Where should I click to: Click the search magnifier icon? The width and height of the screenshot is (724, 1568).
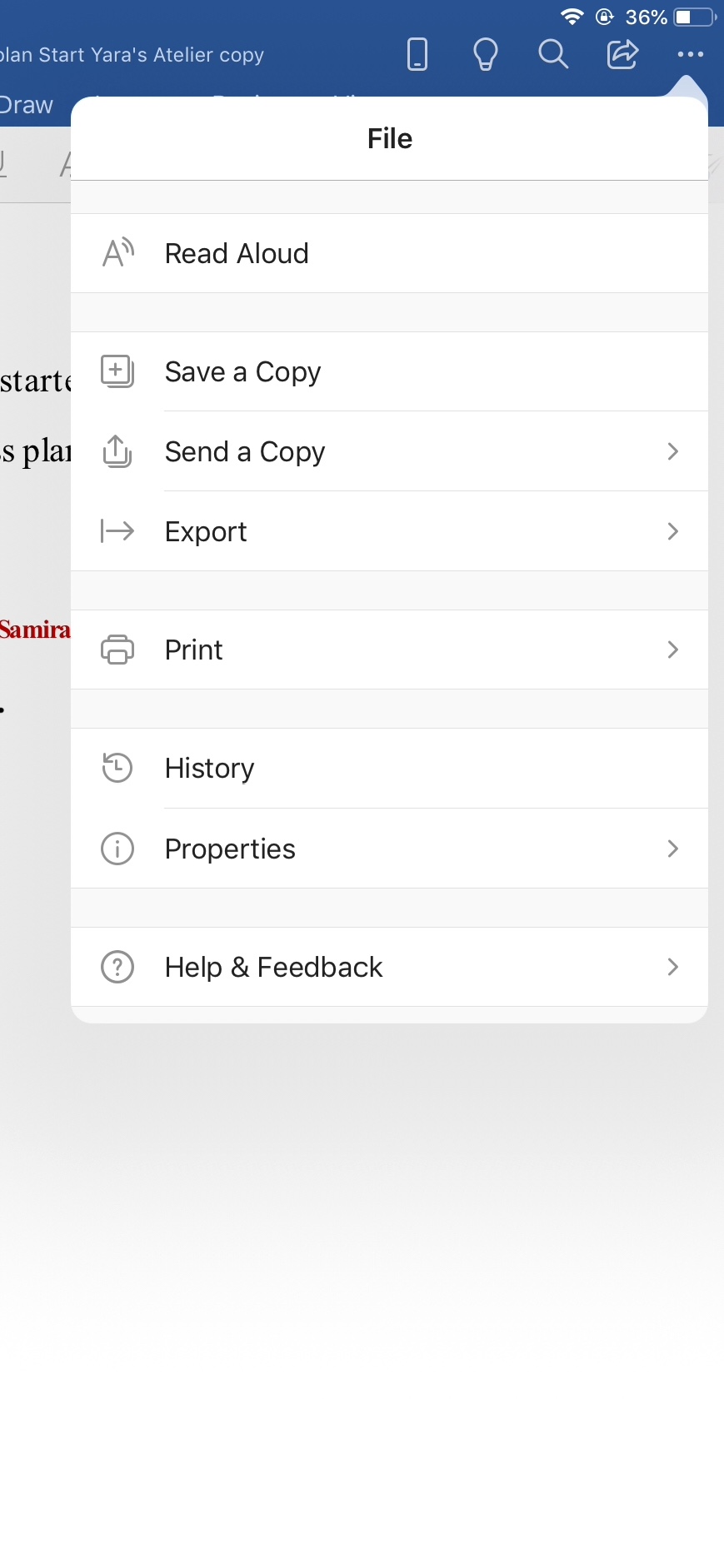[x=553, y=55]
